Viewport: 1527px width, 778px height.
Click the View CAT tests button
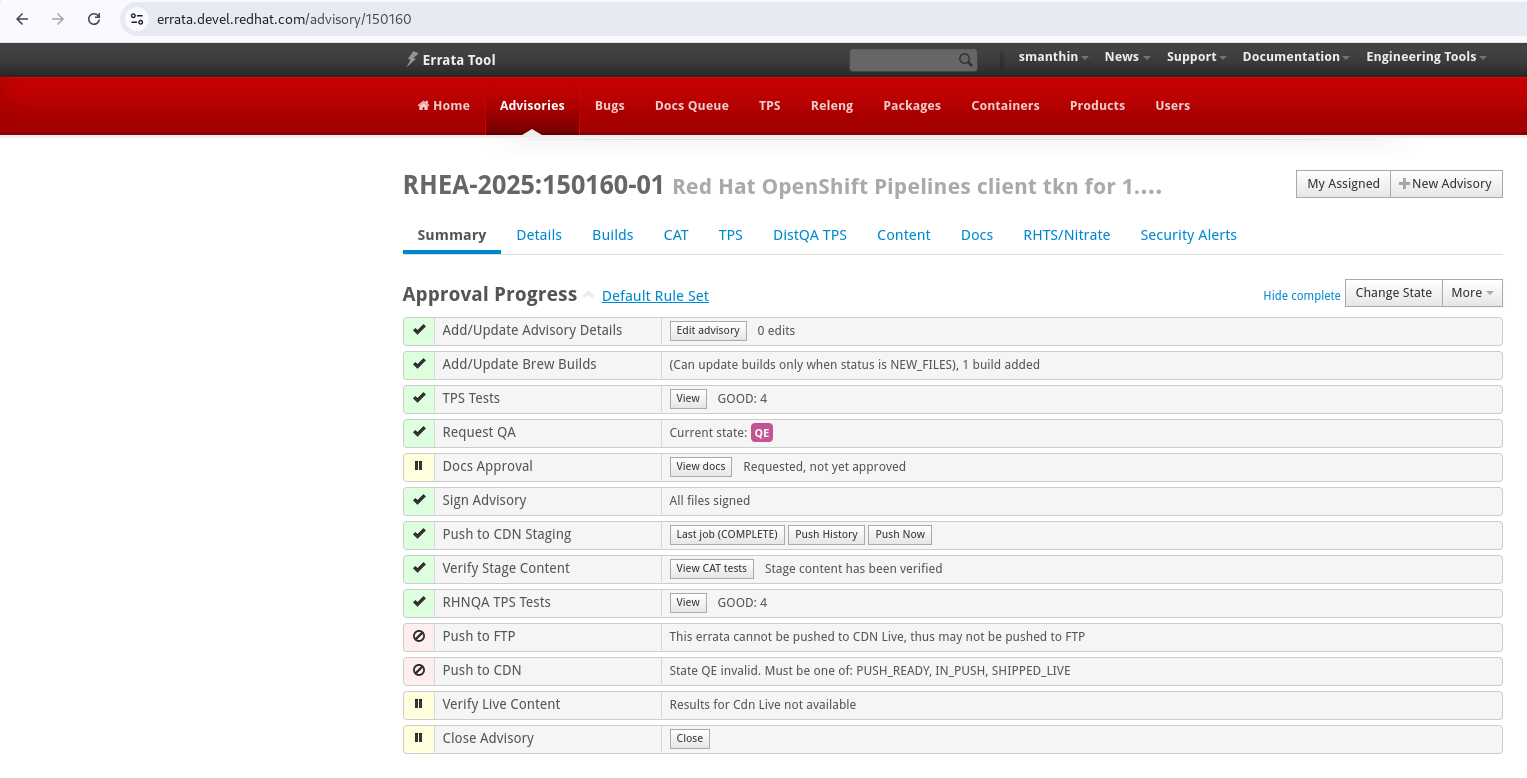pos(712,568)
